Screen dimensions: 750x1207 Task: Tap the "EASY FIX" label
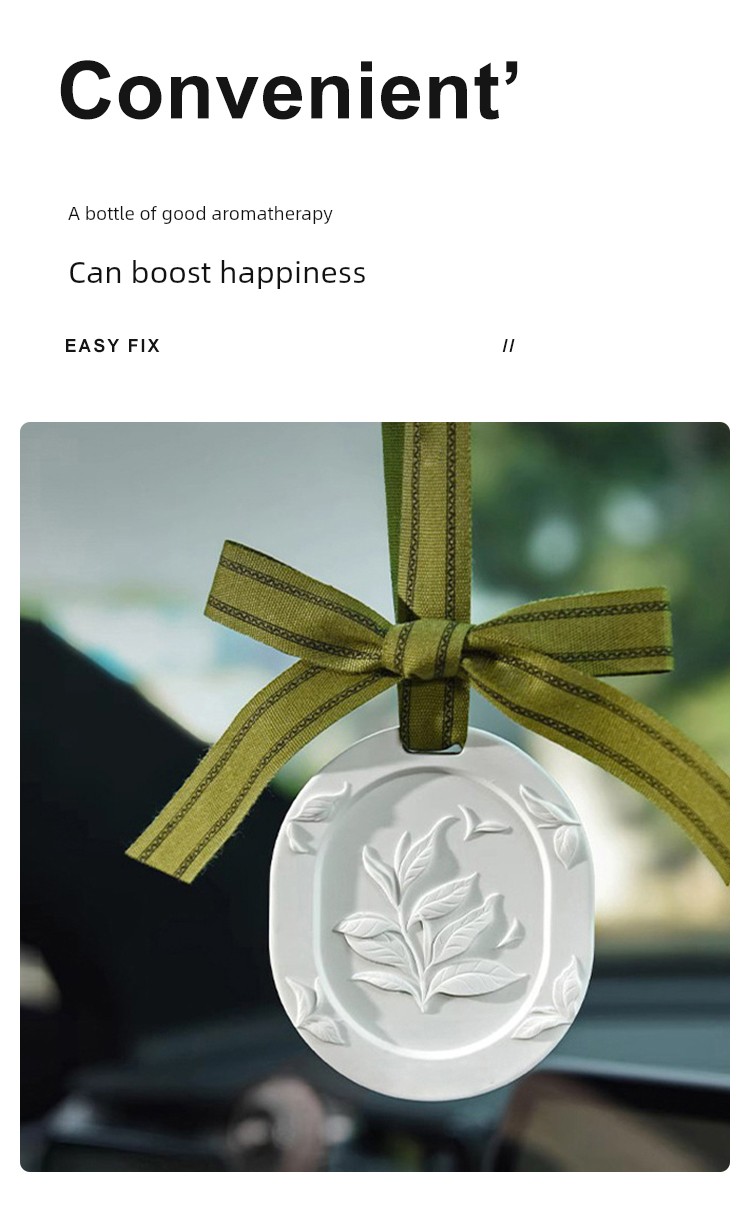click(112, 346)
